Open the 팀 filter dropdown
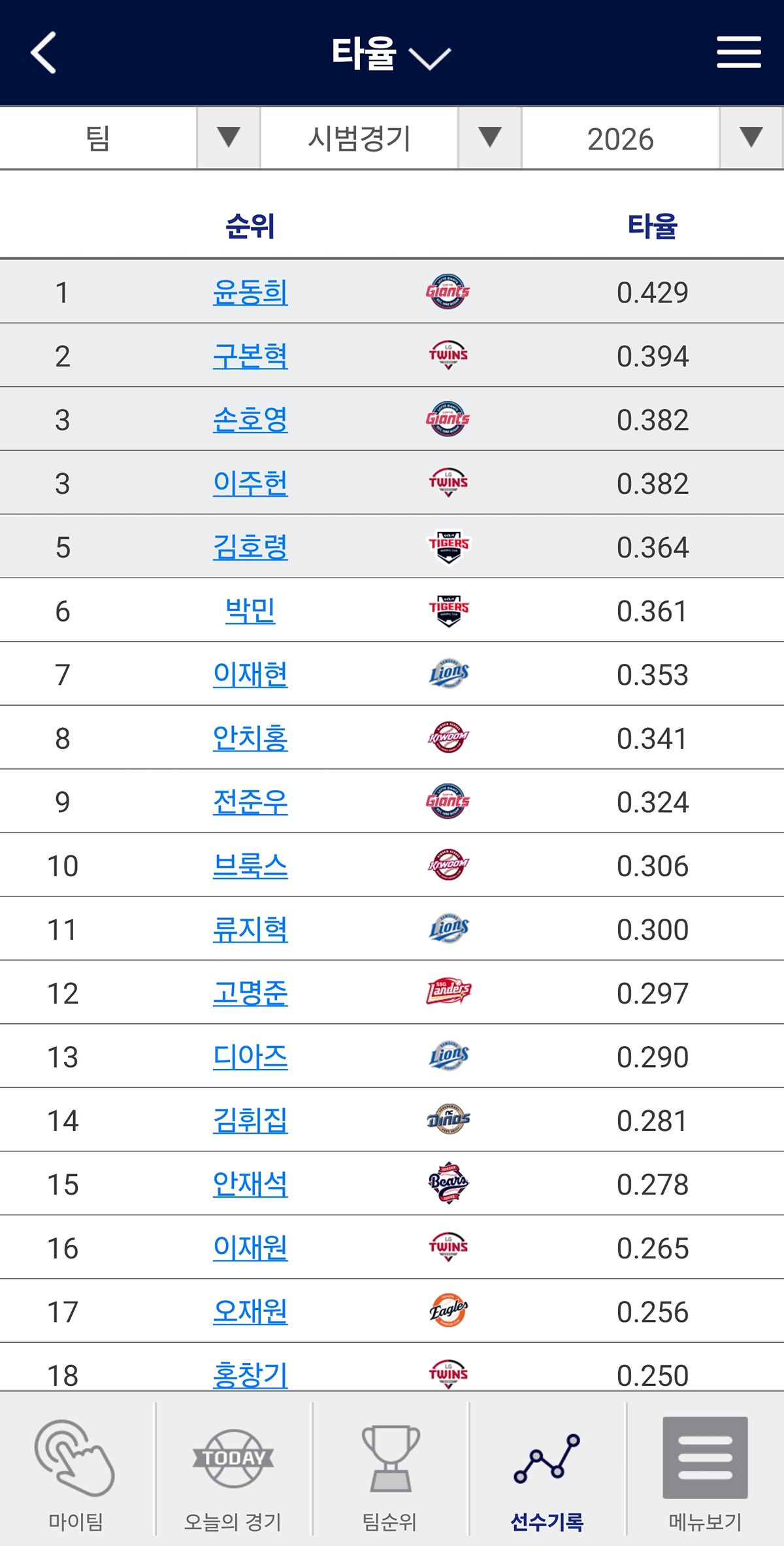 click(129, 139)
